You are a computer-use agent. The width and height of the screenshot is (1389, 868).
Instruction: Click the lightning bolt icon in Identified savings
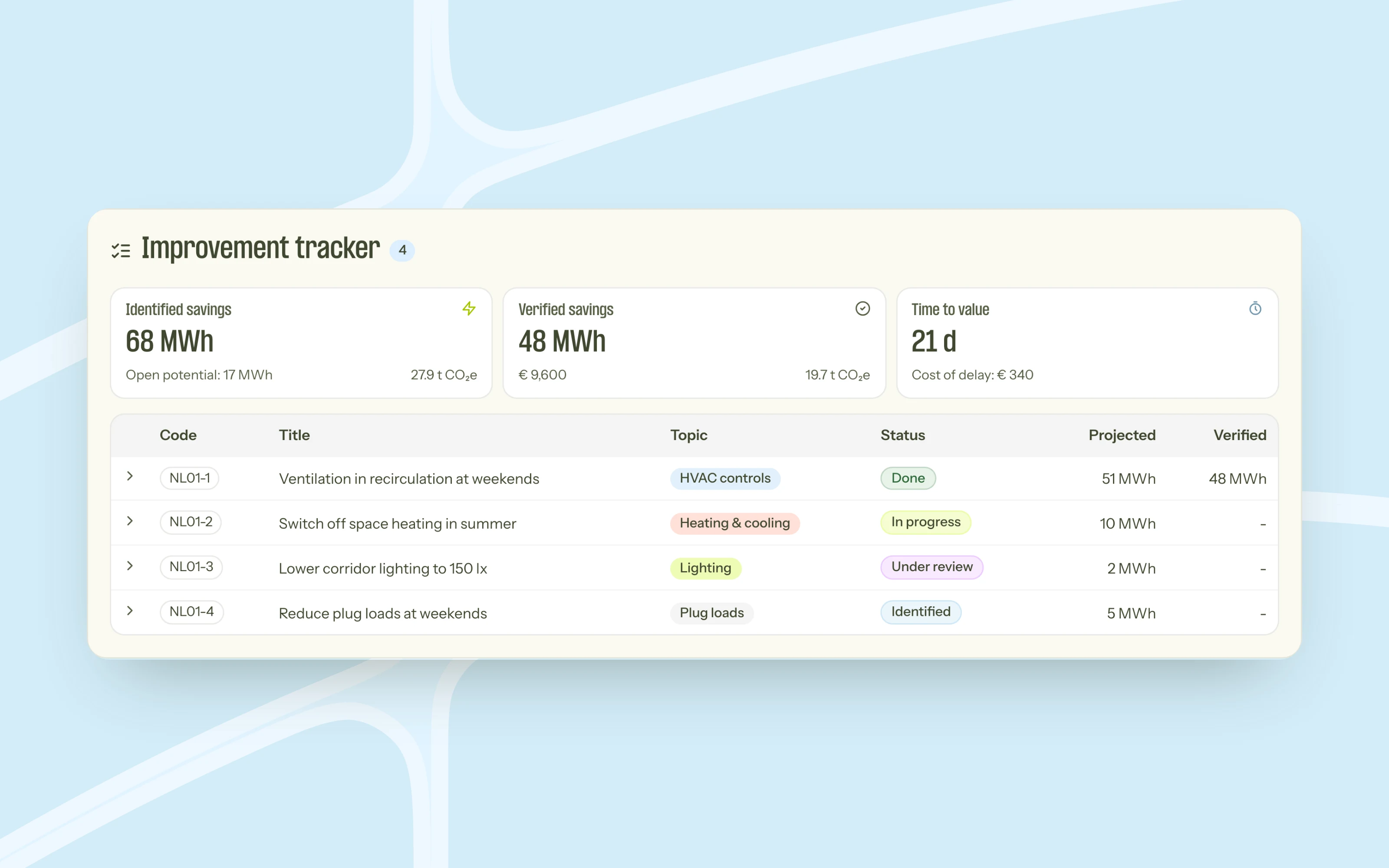[x=469, y=309]
